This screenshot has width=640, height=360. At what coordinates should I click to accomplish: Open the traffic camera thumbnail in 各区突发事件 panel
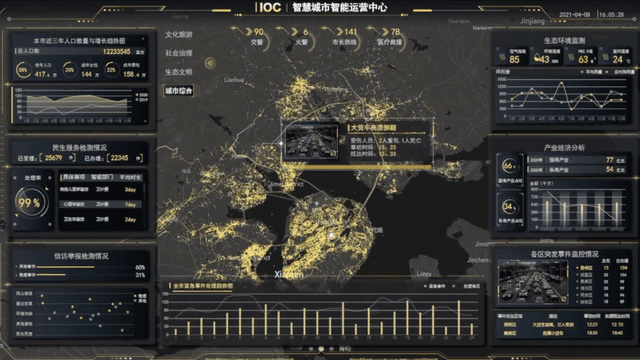(533, 282)
